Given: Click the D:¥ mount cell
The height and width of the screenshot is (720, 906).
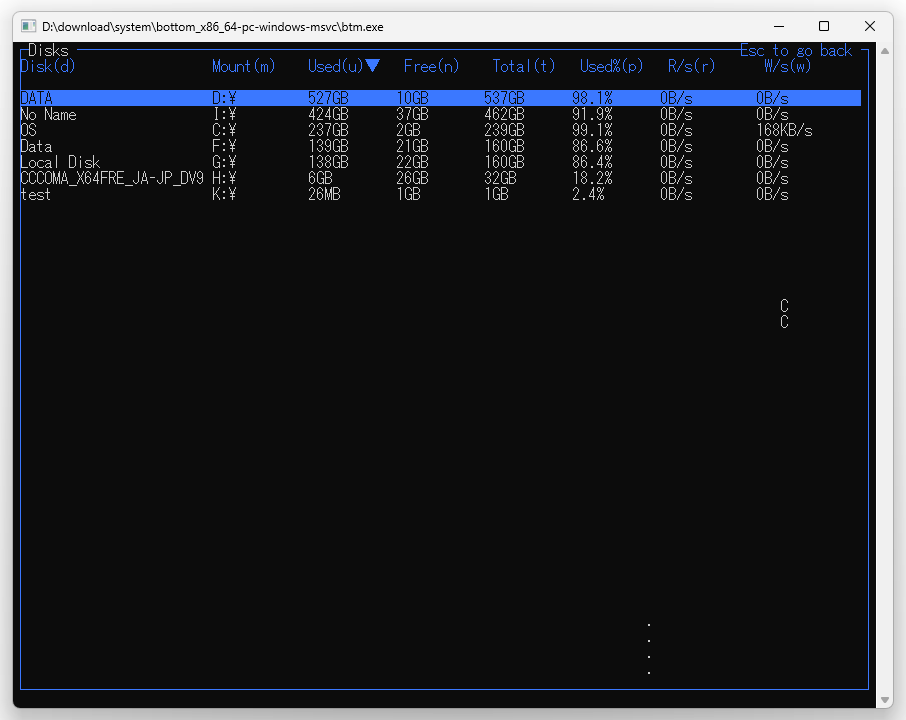Looking at the screenshot, I should 224,98.
